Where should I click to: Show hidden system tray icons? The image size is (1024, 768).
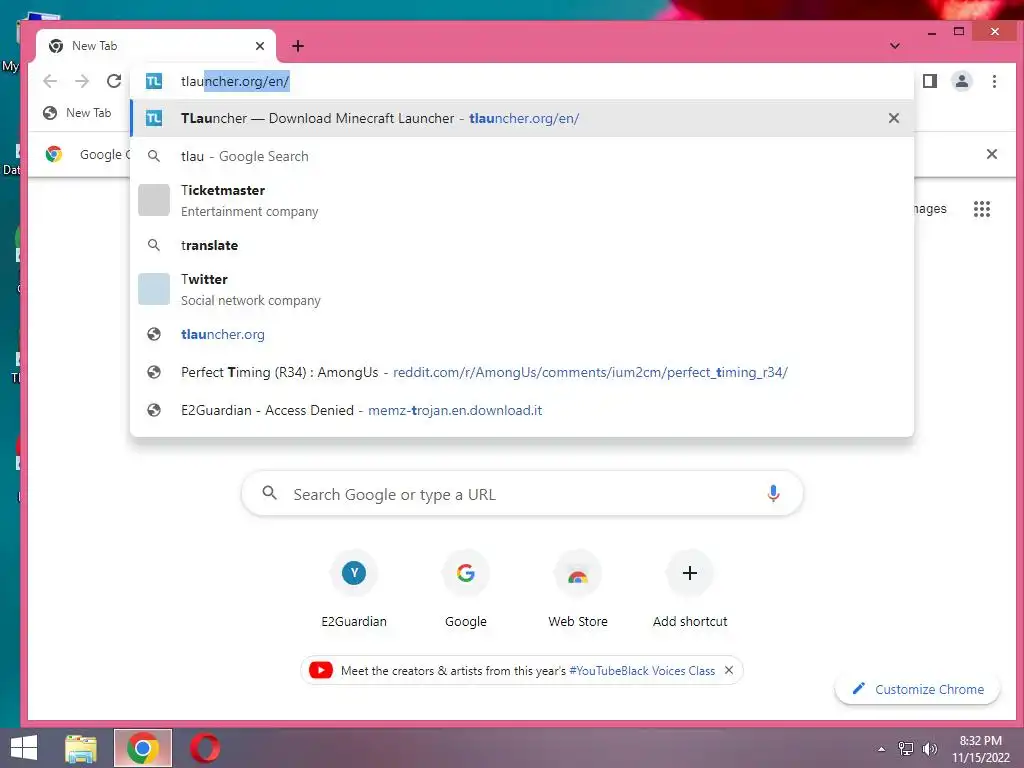pyautogui.click(x=882, y=749)
